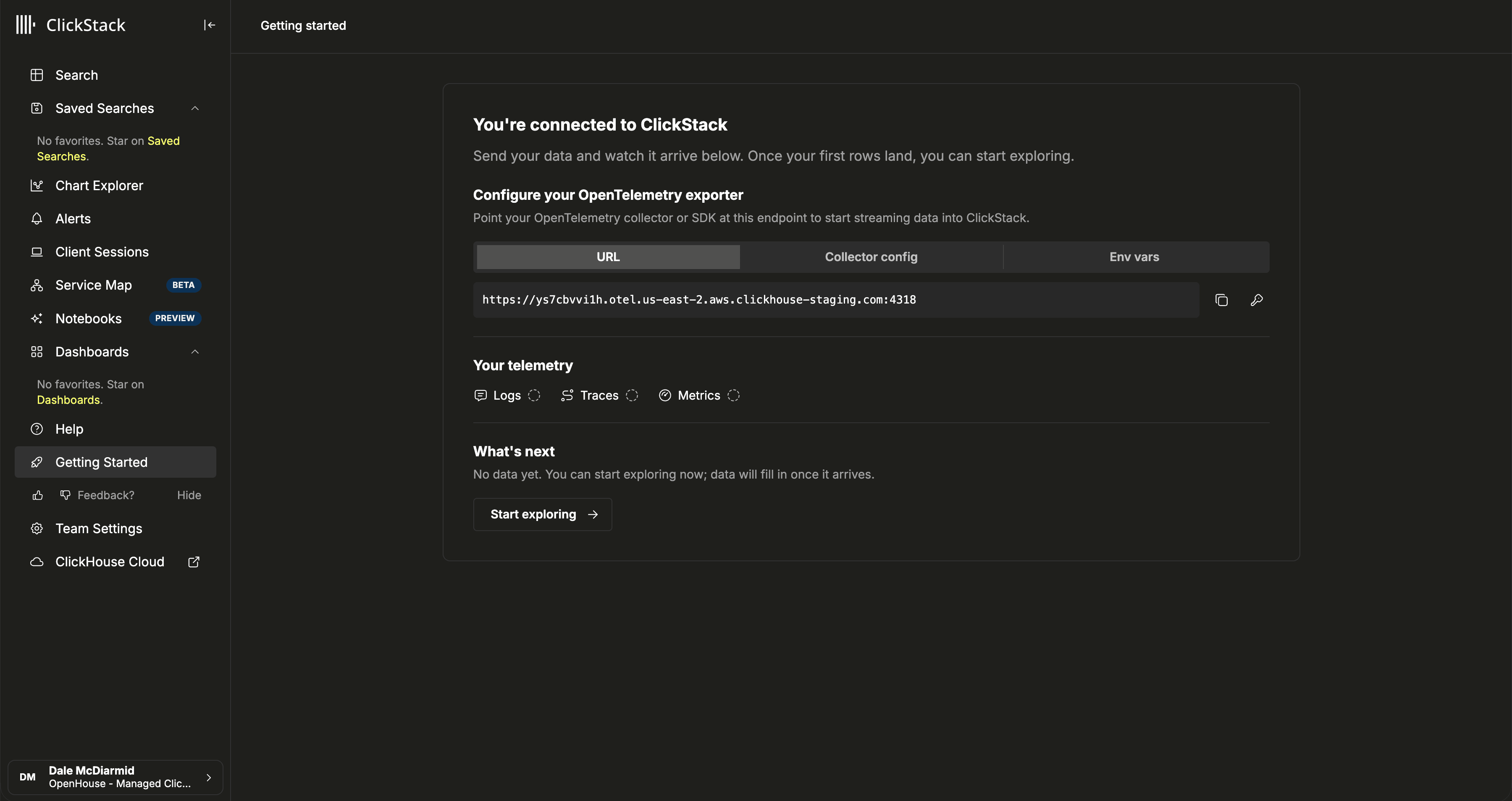This screenshot has height=801, width=1512.
Task: Click the Client Sessions laptop icon
Action: coord(37,252)
